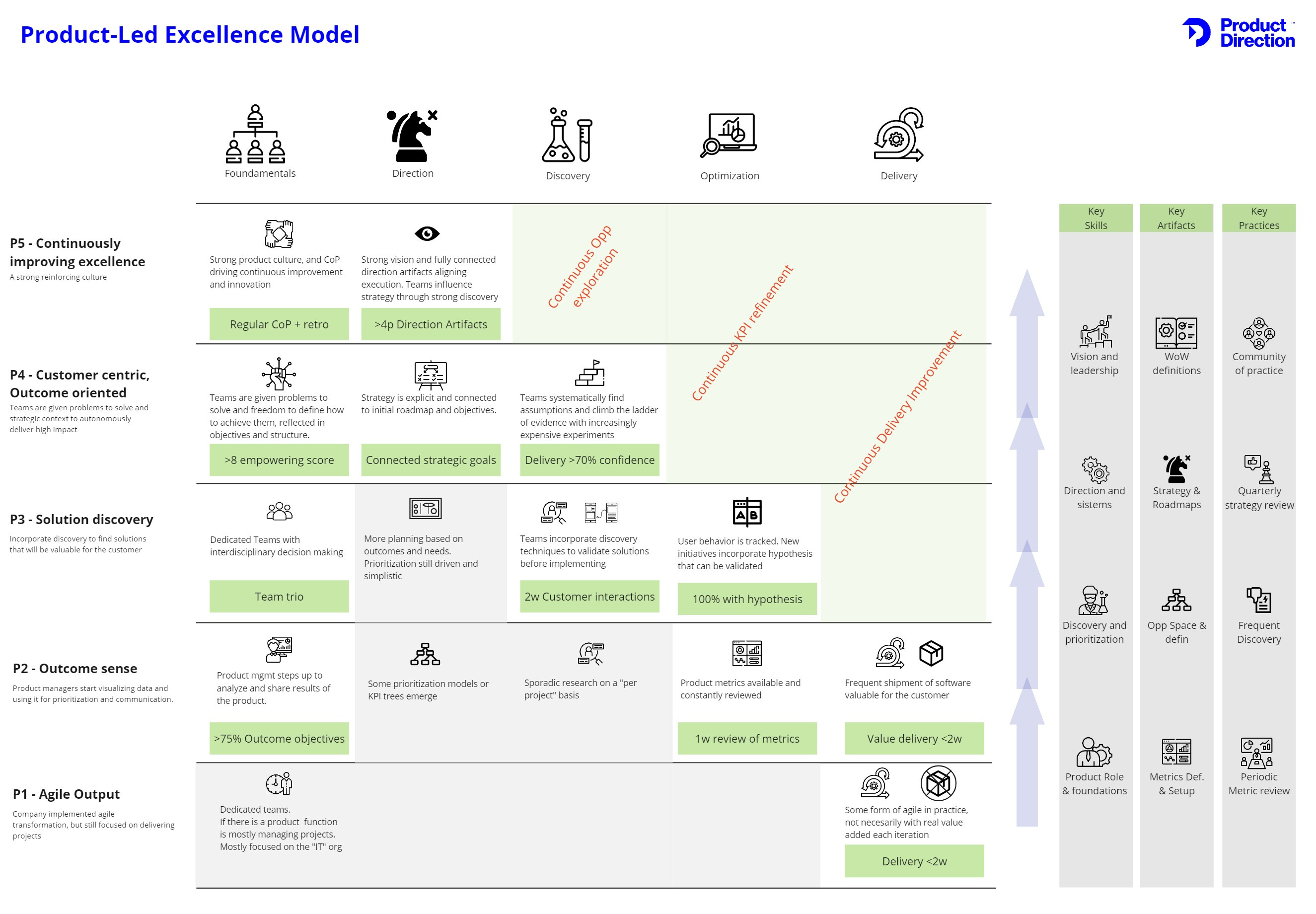Click the Strategy & Roadmaps knight icon

point(1176,469)
